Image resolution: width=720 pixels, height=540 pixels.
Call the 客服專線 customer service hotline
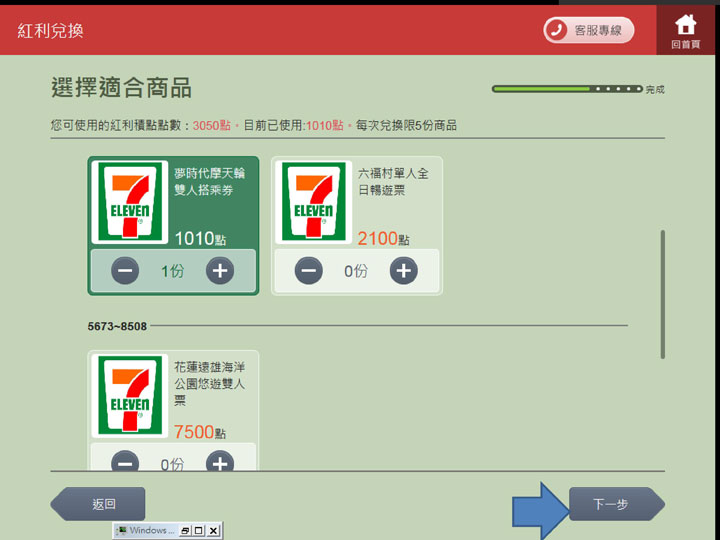point(589,30)
